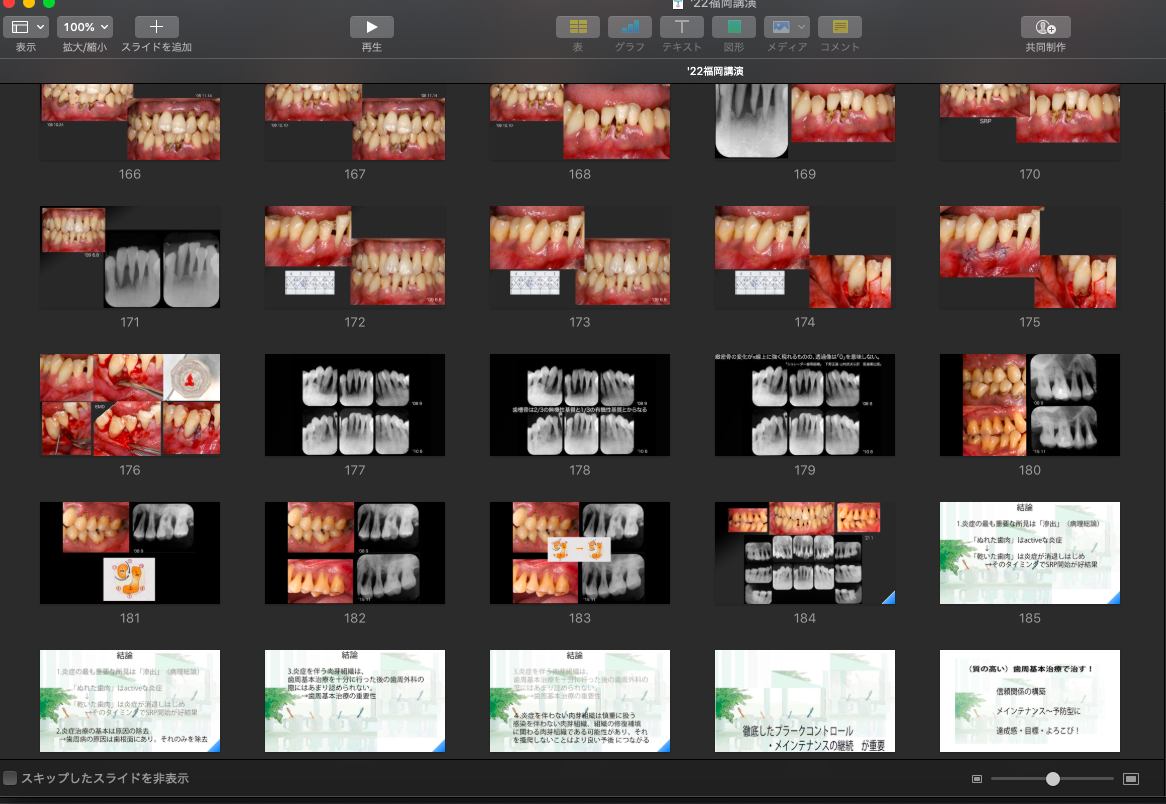Select slide 171 x-ray thumbnail
This screenshot has height=804, width=1166.
[x=130, y=257]
